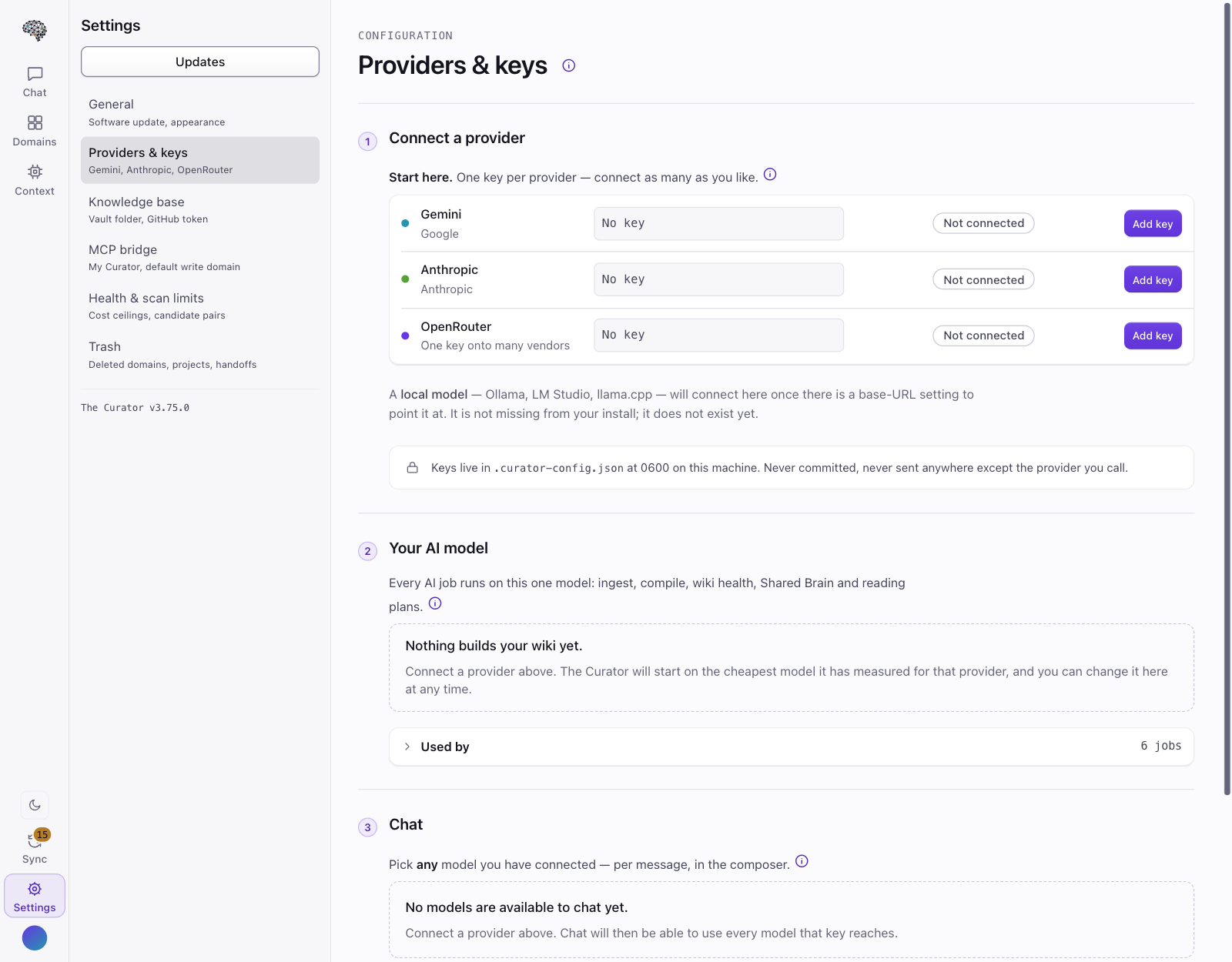Open the Chat sidebar icon
The image size is (1232, 962).
[35, 82]
